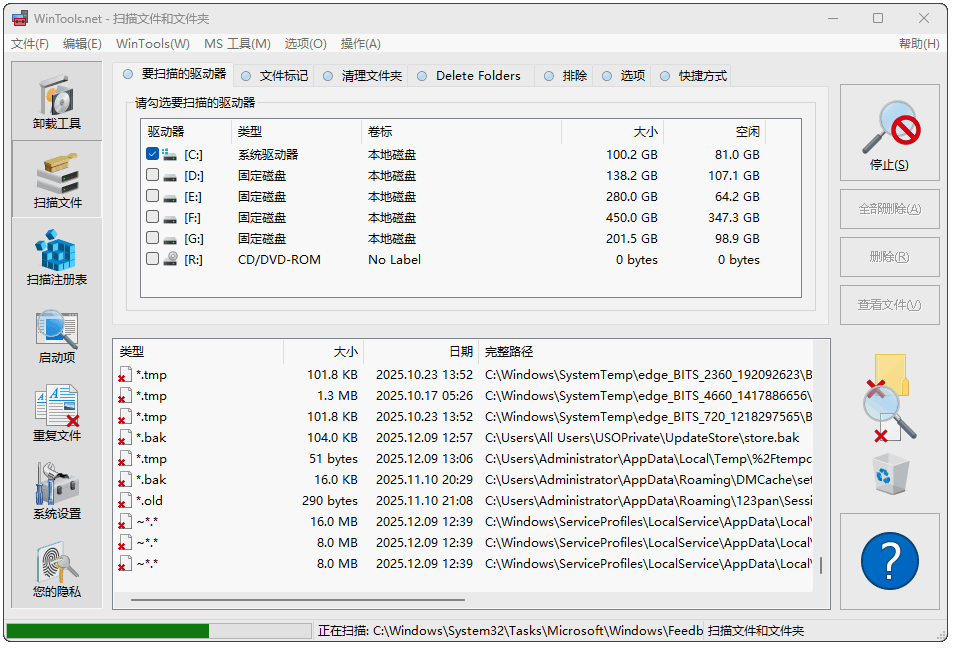Open the WinTools(W) menu
Viewport: 953px width, 648px height.
[152, 44]
